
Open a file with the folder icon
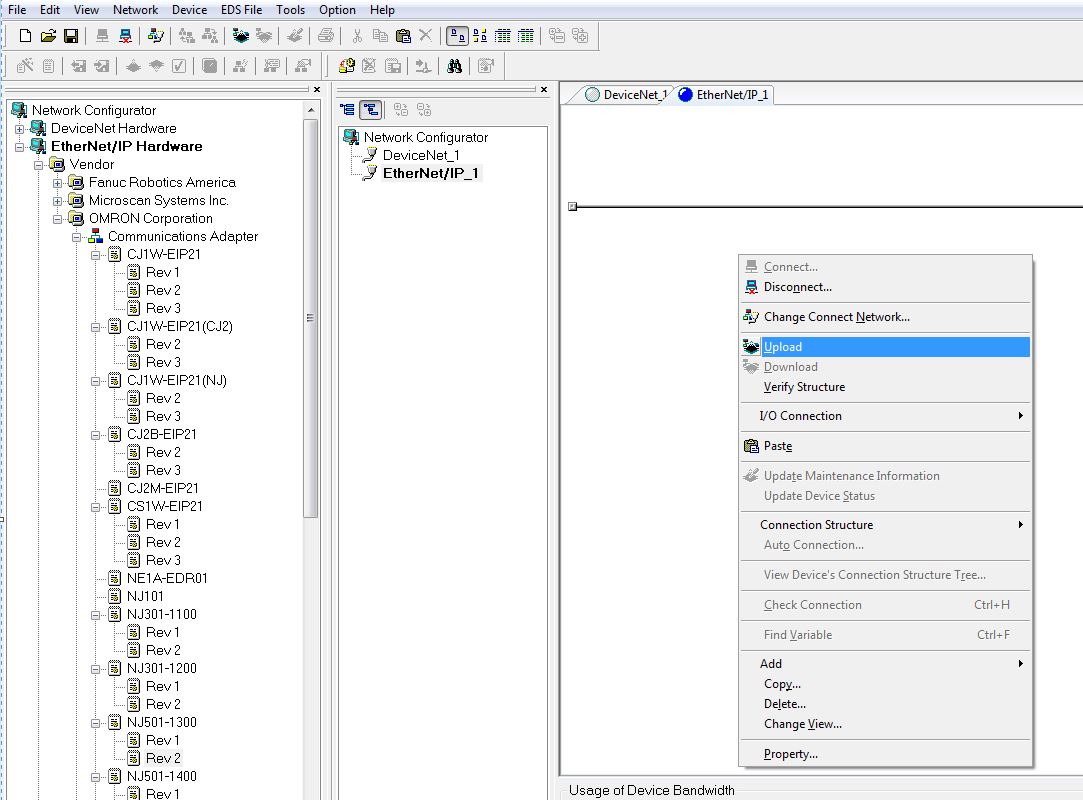(x=48, y=36)
